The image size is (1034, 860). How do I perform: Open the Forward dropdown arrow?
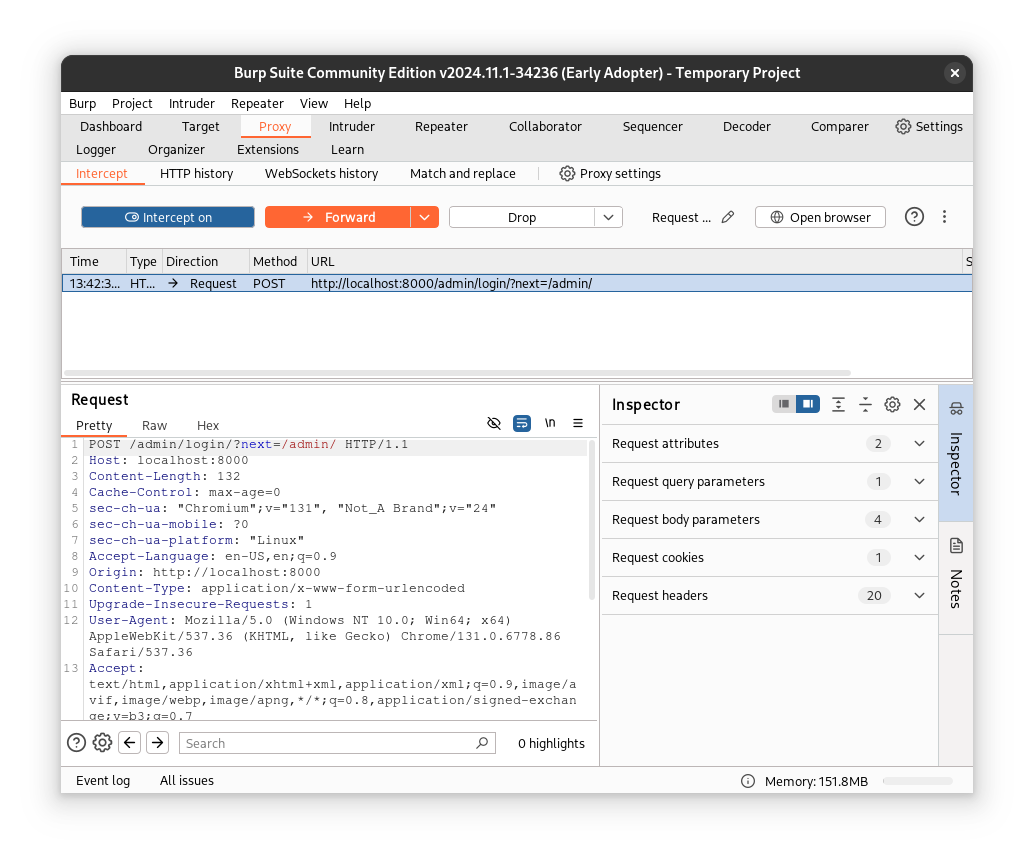point(425,218)
